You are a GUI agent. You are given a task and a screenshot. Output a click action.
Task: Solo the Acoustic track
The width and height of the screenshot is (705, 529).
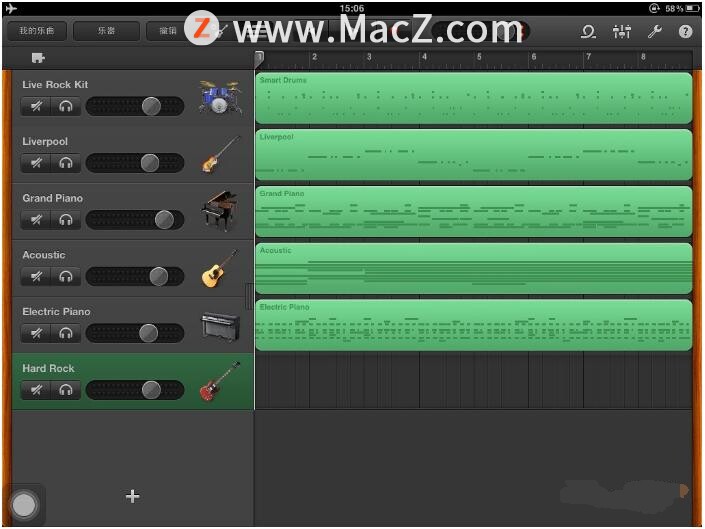(66, 276)
